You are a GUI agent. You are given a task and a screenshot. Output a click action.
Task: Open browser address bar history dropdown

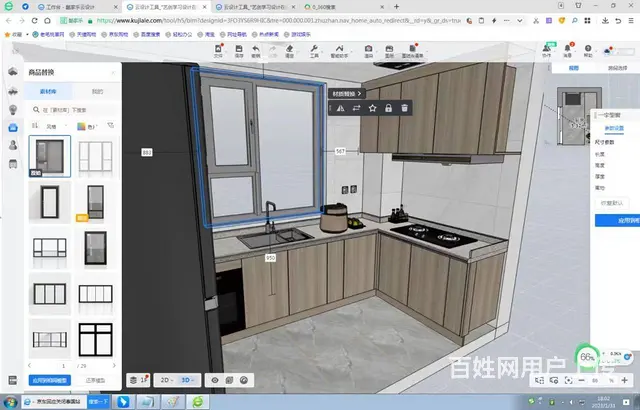[x=520, y=20]
